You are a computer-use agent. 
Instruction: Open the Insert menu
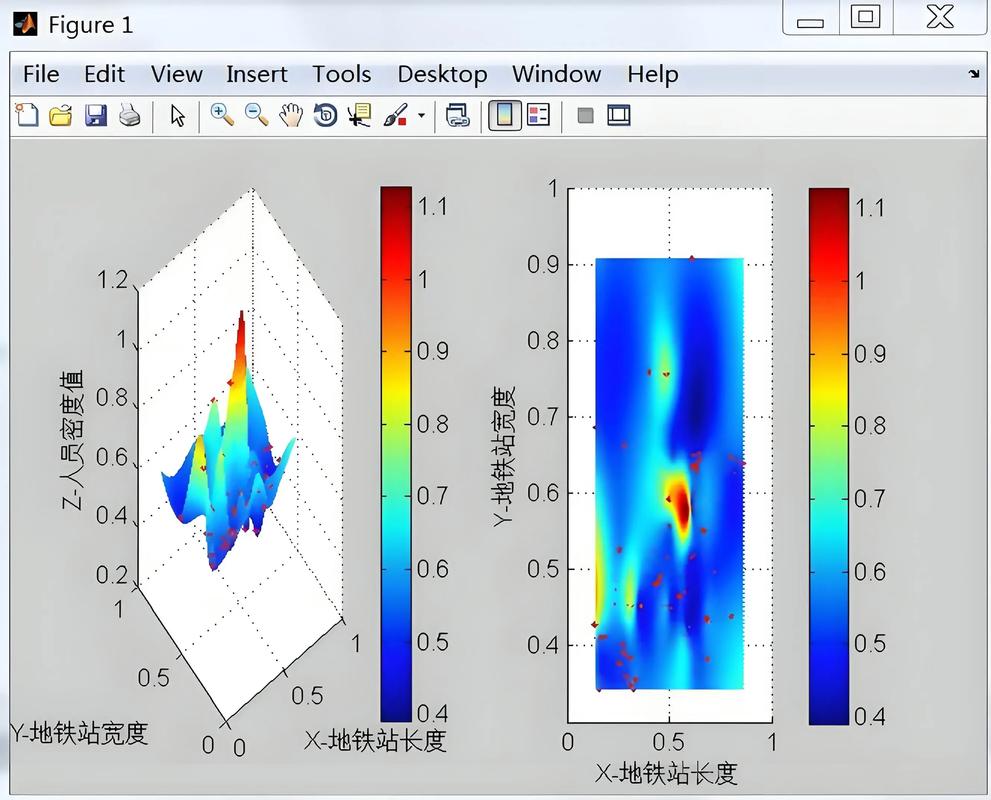(x=256, y=74)
